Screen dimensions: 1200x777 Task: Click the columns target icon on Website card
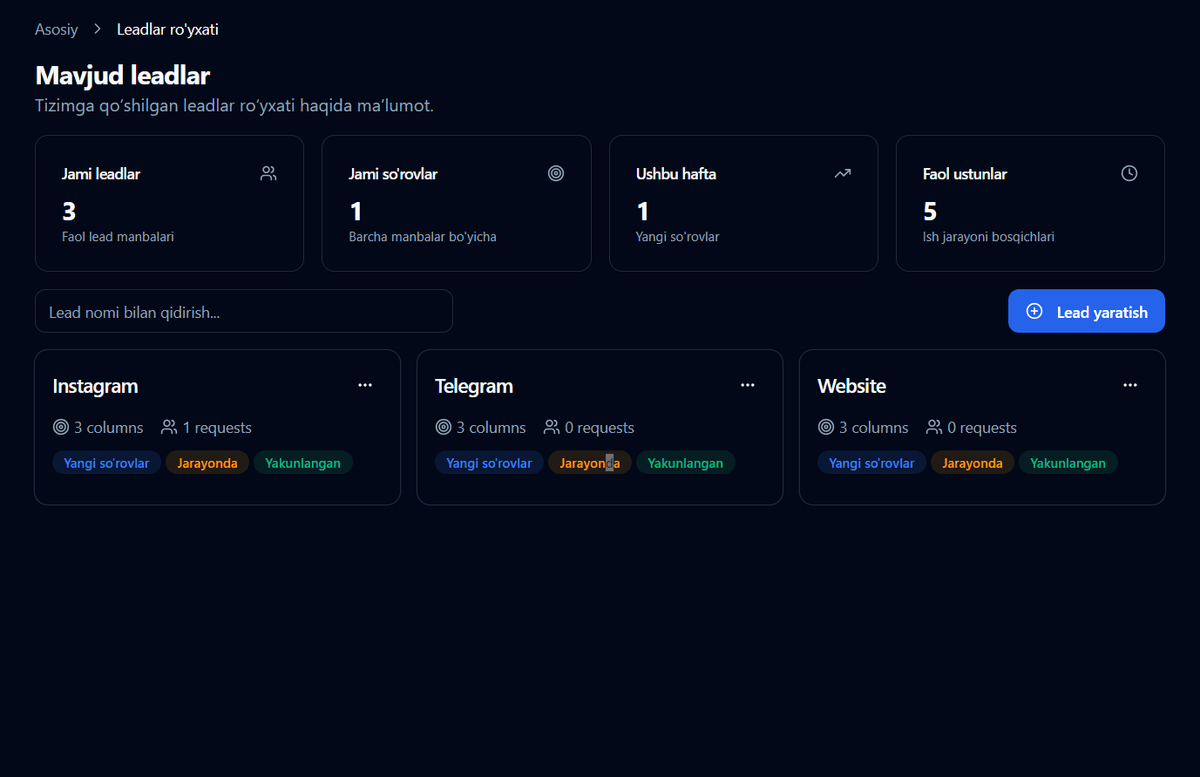(x=826, y=427)
